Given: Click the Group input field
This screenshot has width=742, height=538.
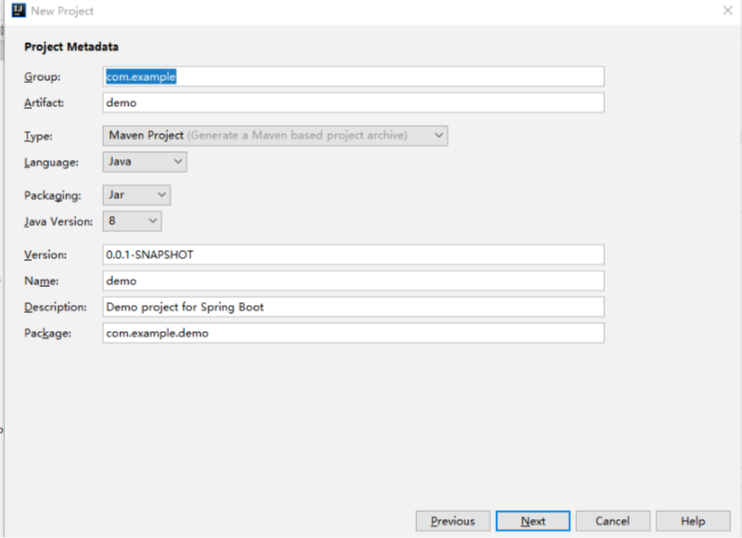Looking at the screenshot, I should 353,77.
